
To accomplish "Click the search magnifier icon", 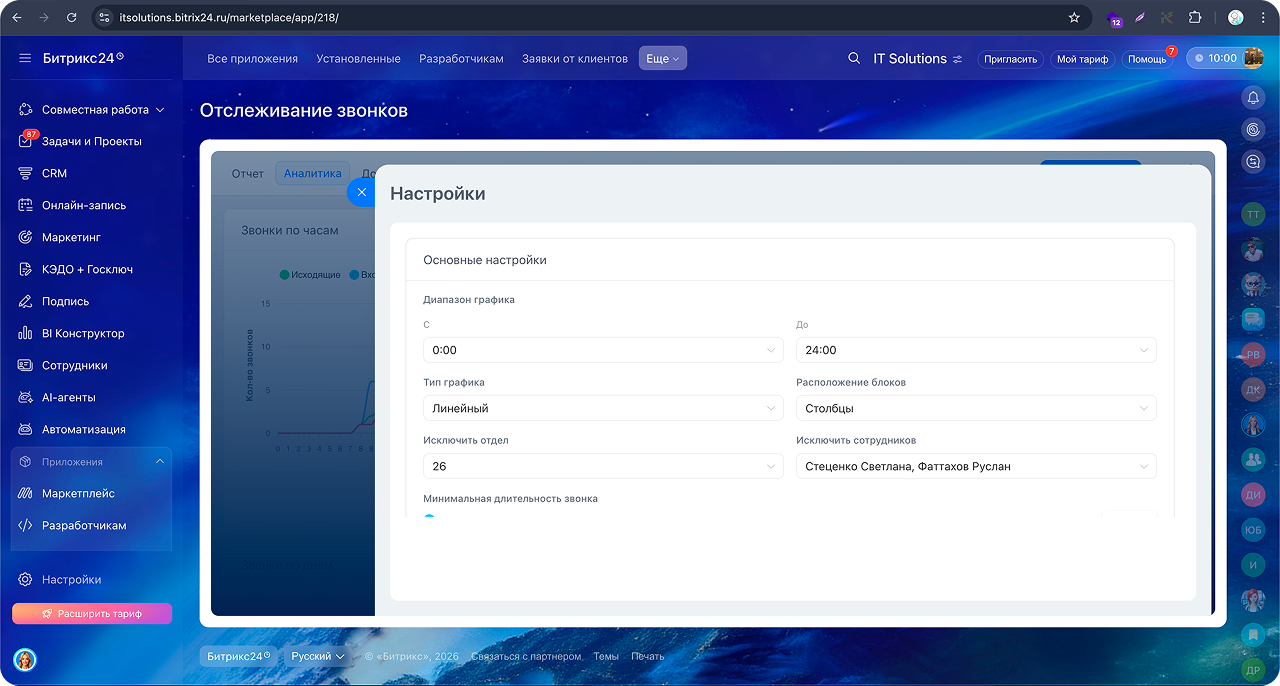I will click(854, 59).
